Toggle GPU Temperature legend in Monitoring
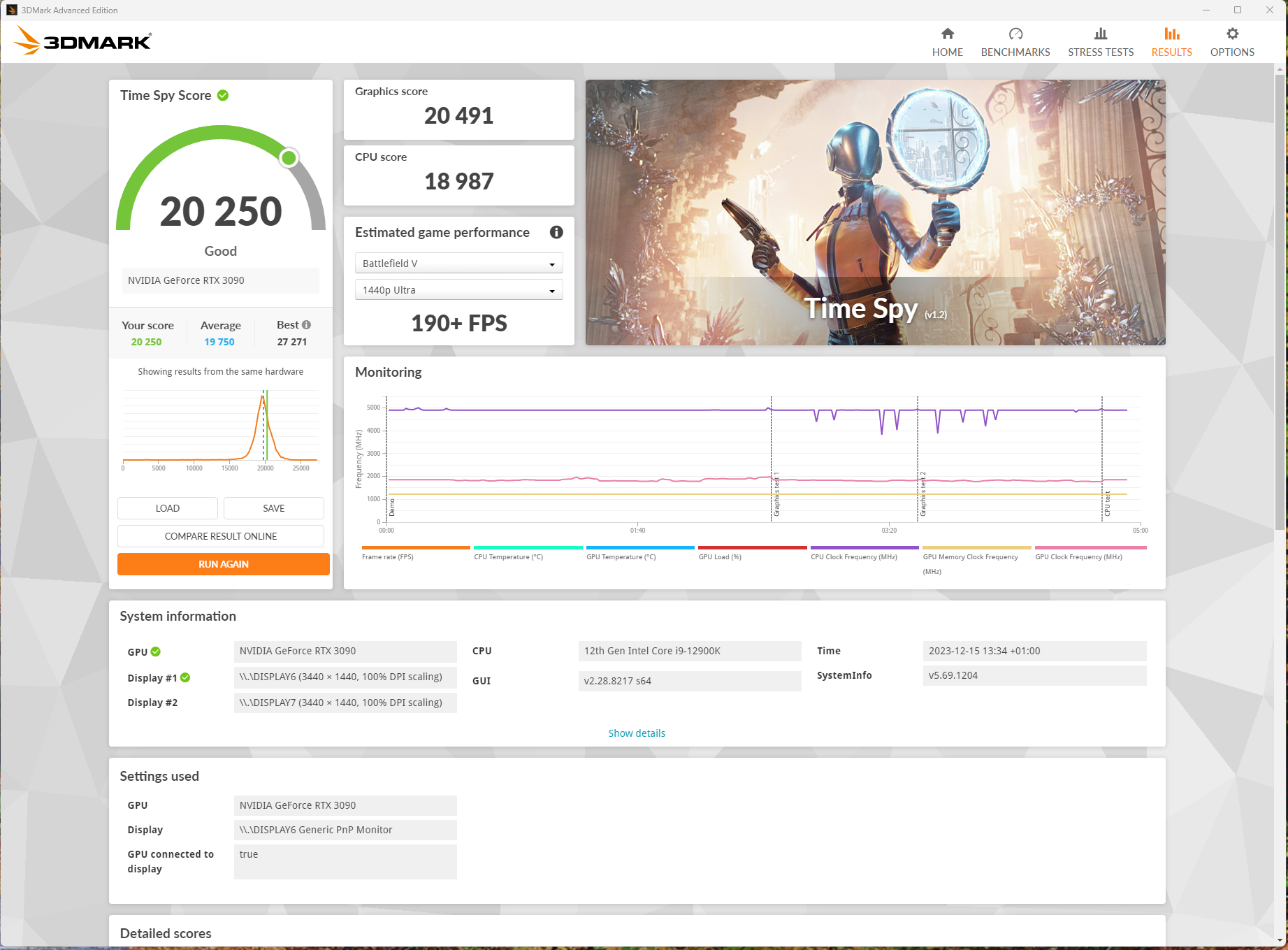 (640, 553)
